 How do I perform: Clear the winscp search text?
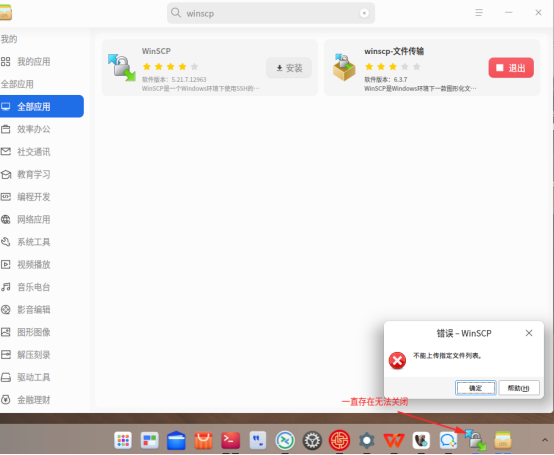point(364,13)
